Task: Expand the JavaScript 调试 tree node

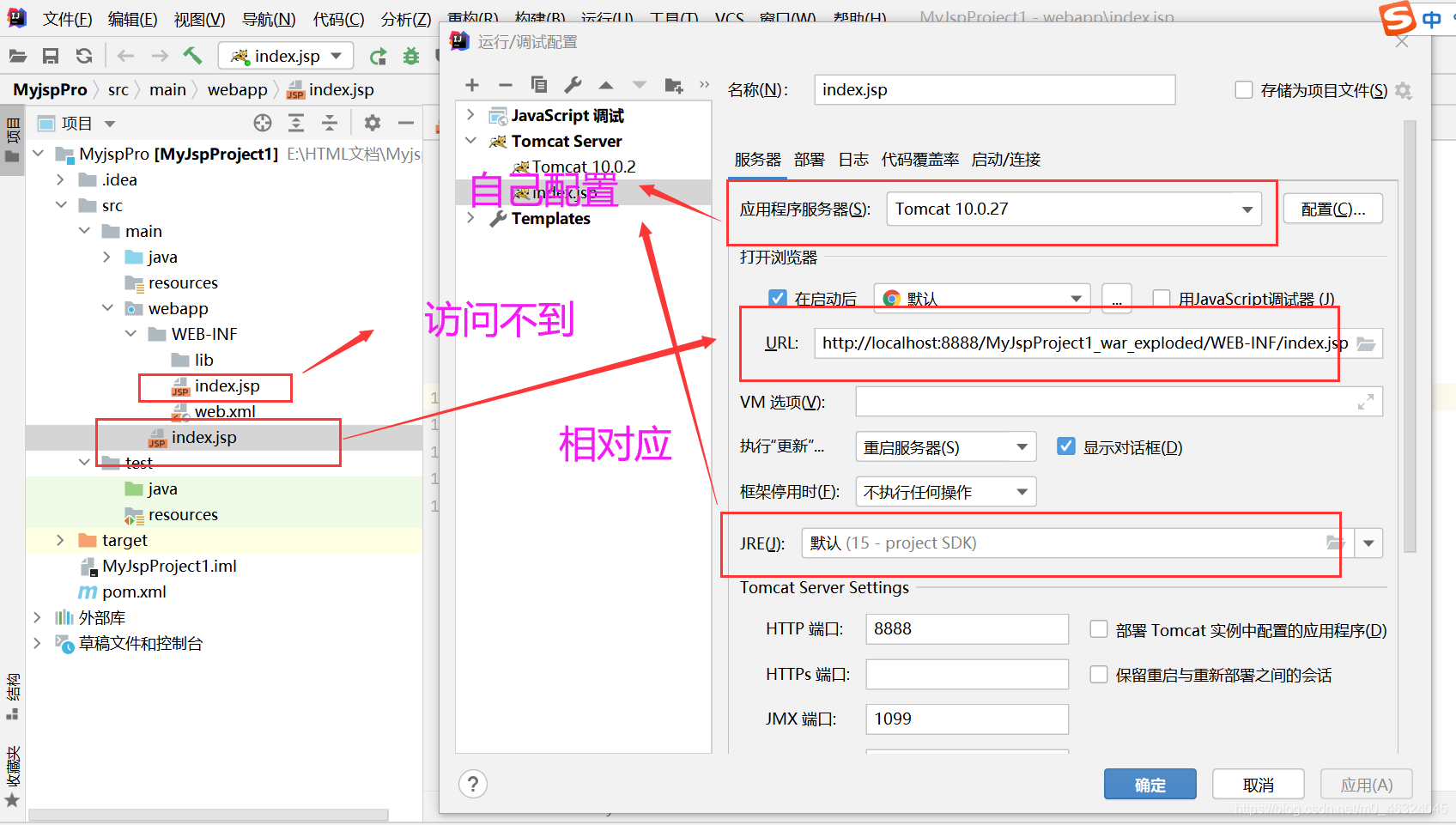Action: 470,115
